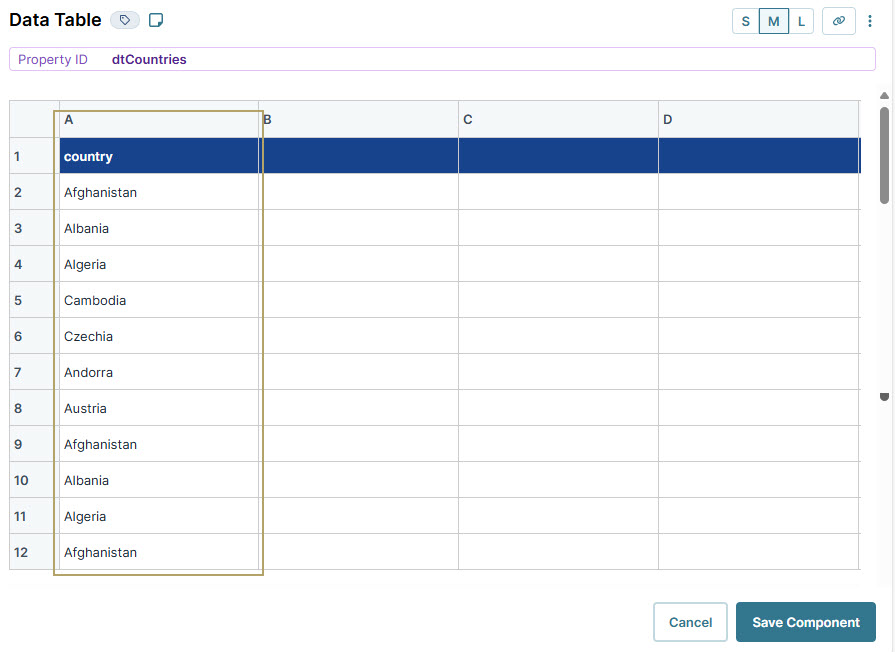The width and height of the screenshot is (895, 652).
Task: Select the Algeria cell in row 11
Action: click(x=159, y=516)
